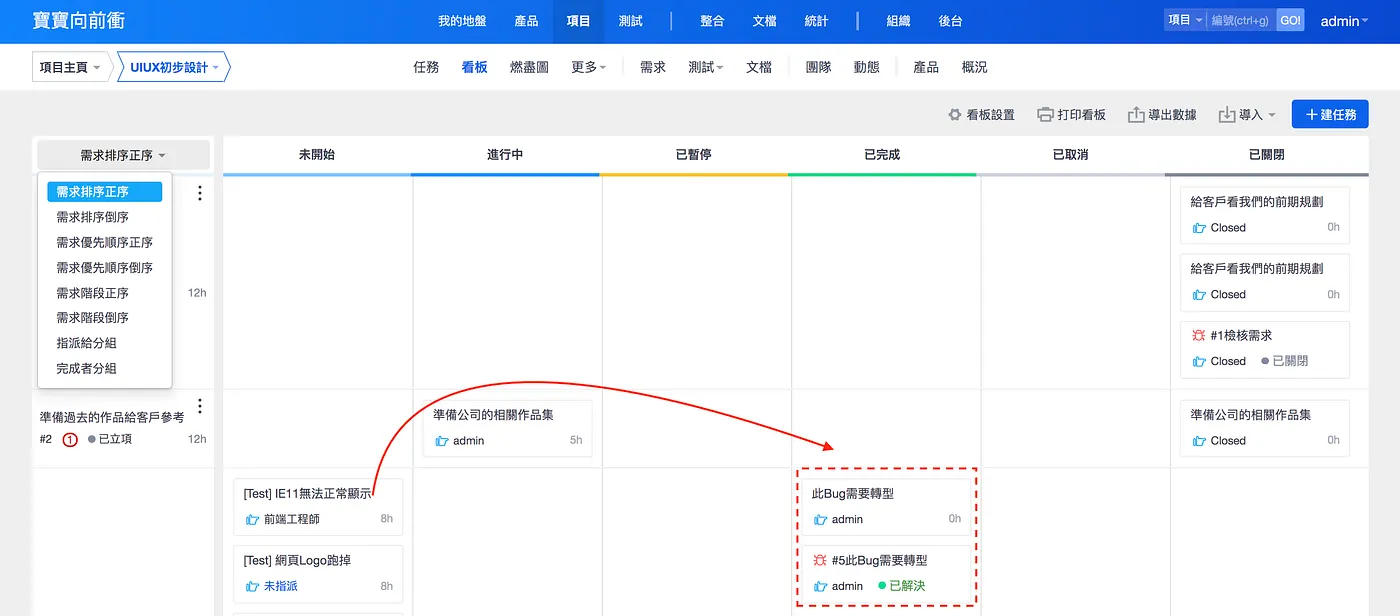The height and width of the screenshot is (616, 1400).
Task: Click the 未指派 assignee link
Action: tap(281, 586)
